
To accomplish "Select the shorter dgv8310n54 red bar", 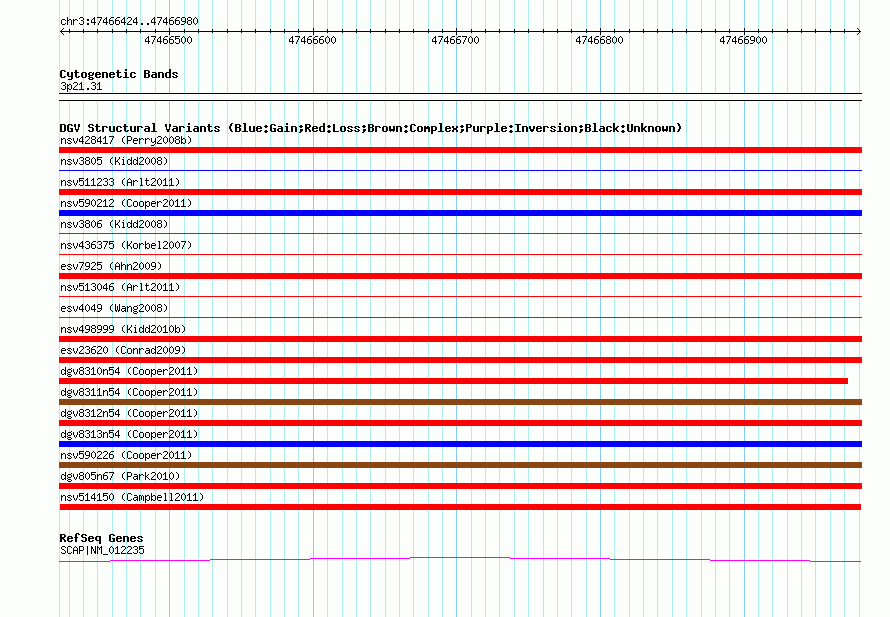I will point(454,381).
